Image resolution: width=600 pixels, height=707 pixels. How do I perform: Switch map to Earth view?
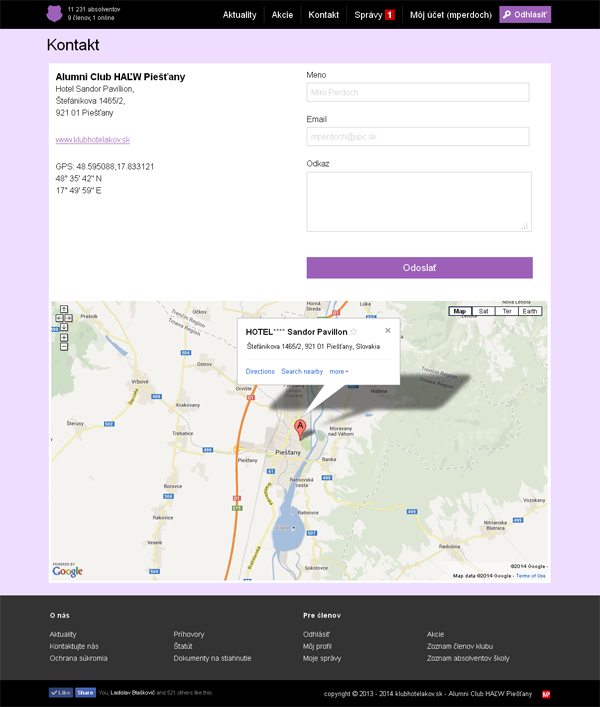click(x=530, y=311)
